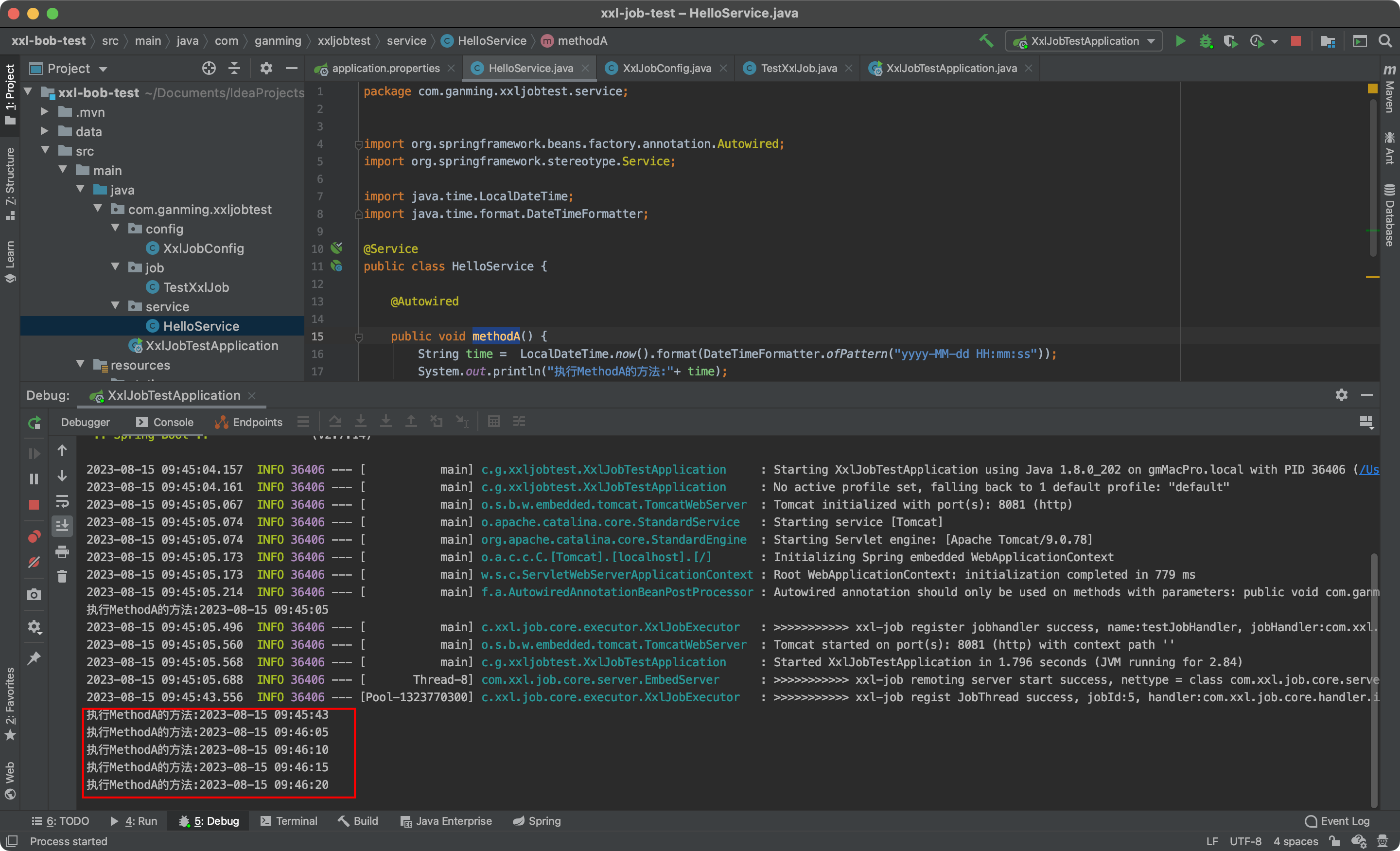1400x851 pixels.
Task: Switch to application.properties tab
Action: click(x=385, y=68)
